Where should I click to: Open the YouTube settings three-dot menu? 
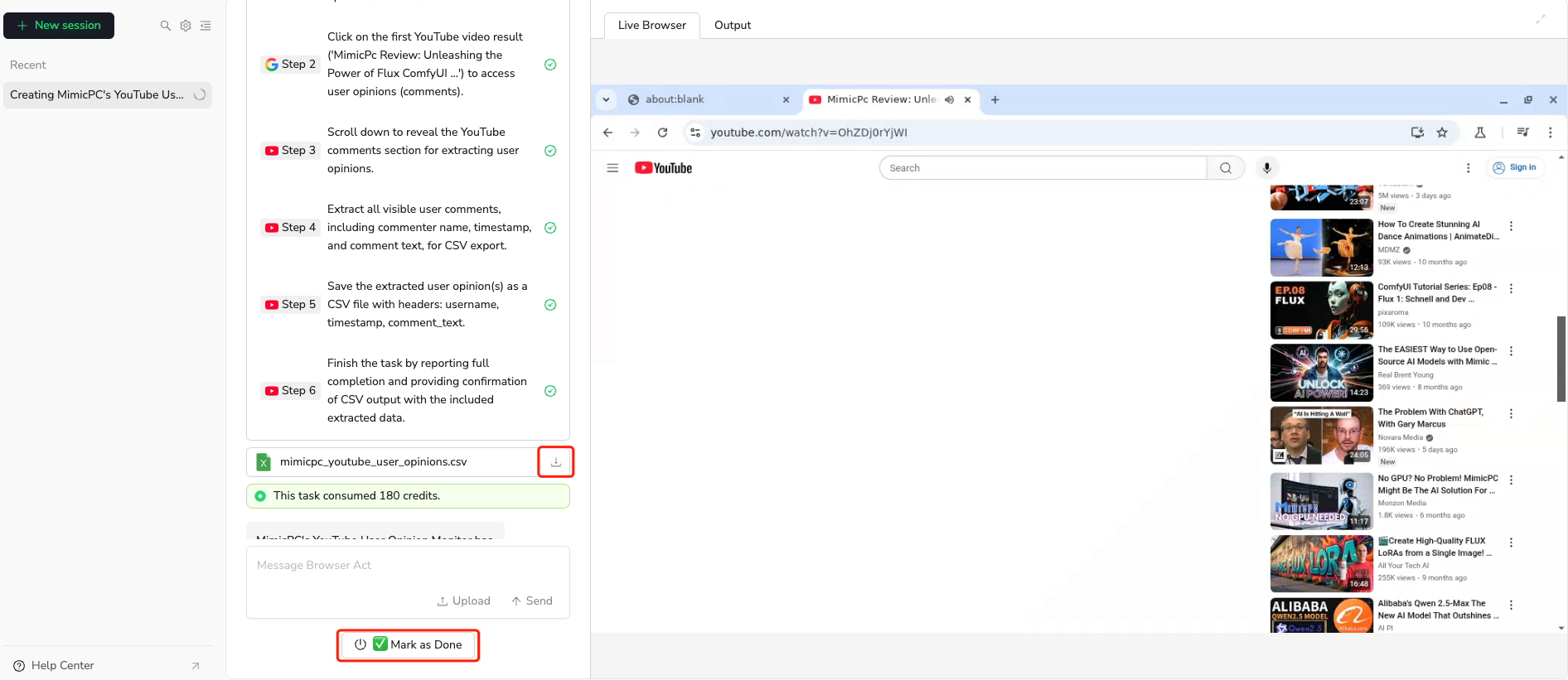(1469, 168)
